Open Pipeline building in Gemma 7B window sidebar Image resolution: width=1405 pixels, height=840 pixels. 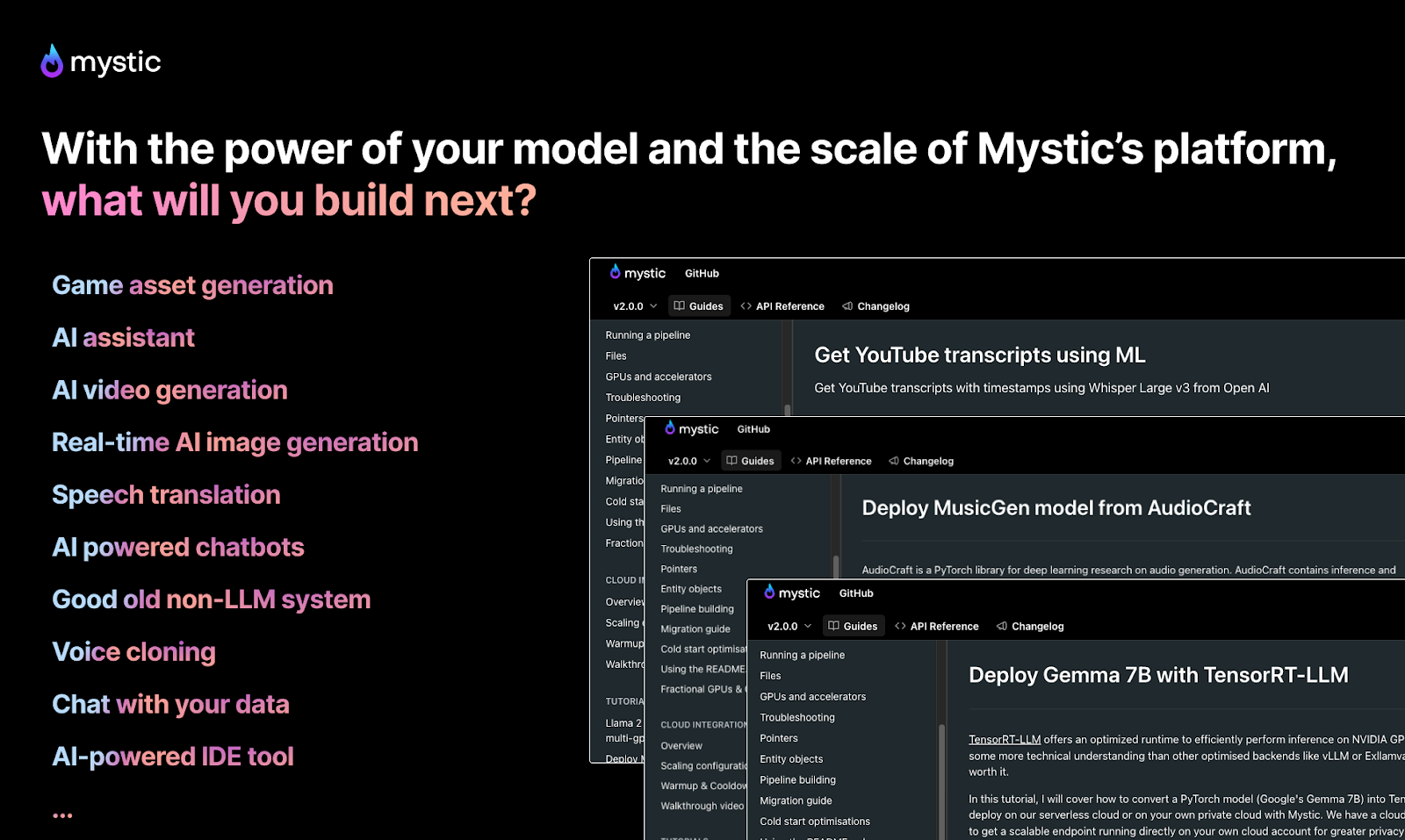[x=797, y=780]
